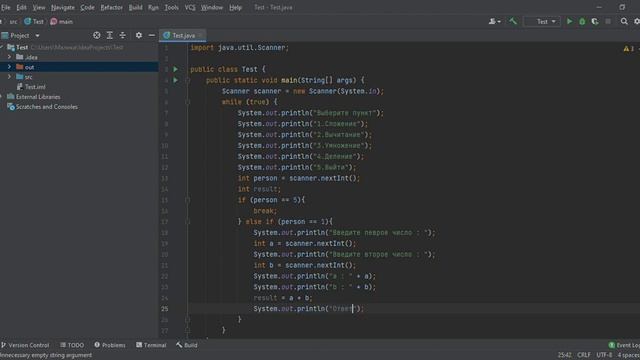Open the Event Log

click(624, 345)
